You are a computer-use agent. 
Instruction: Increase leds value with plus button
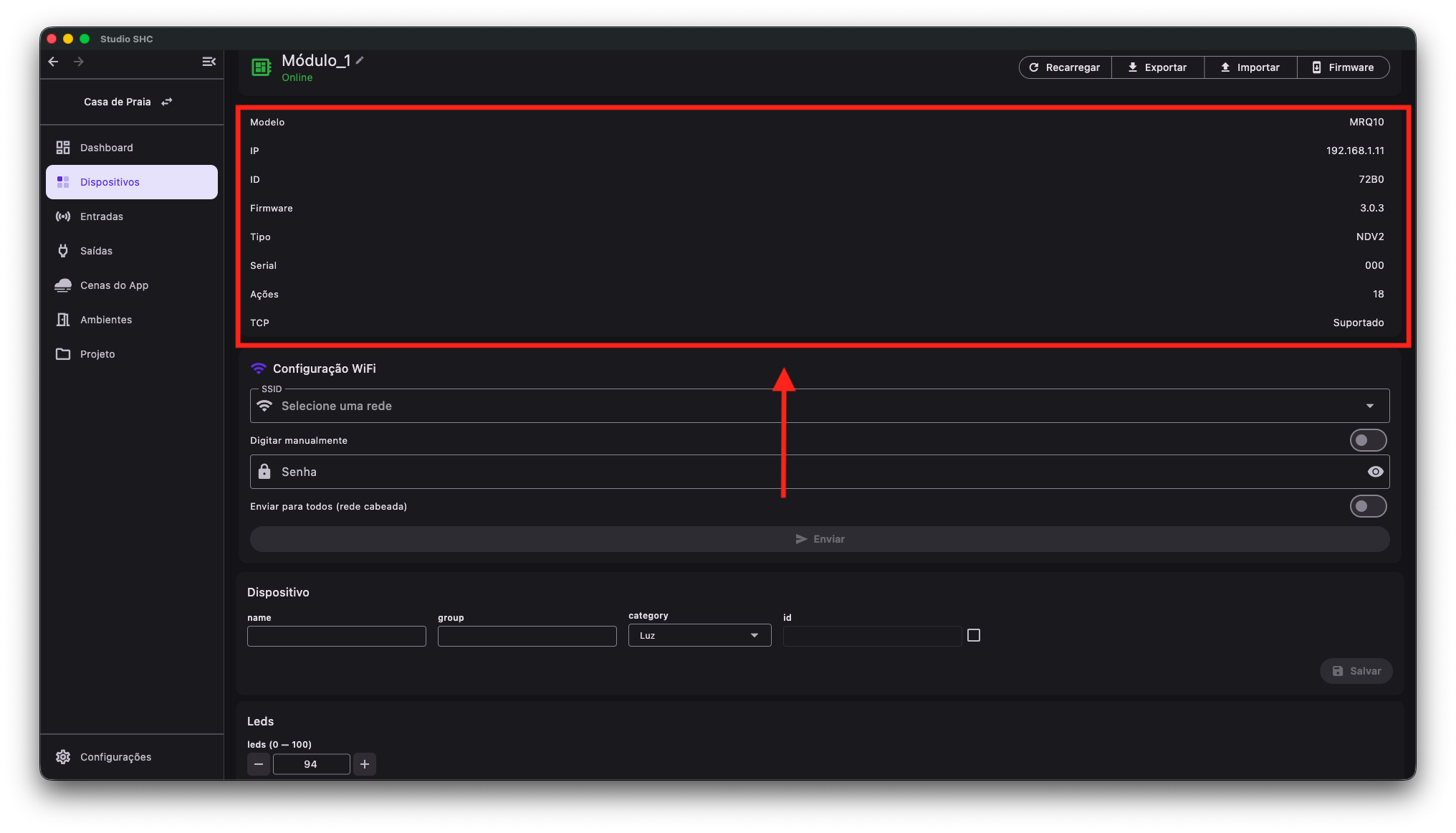pos(365,764)
